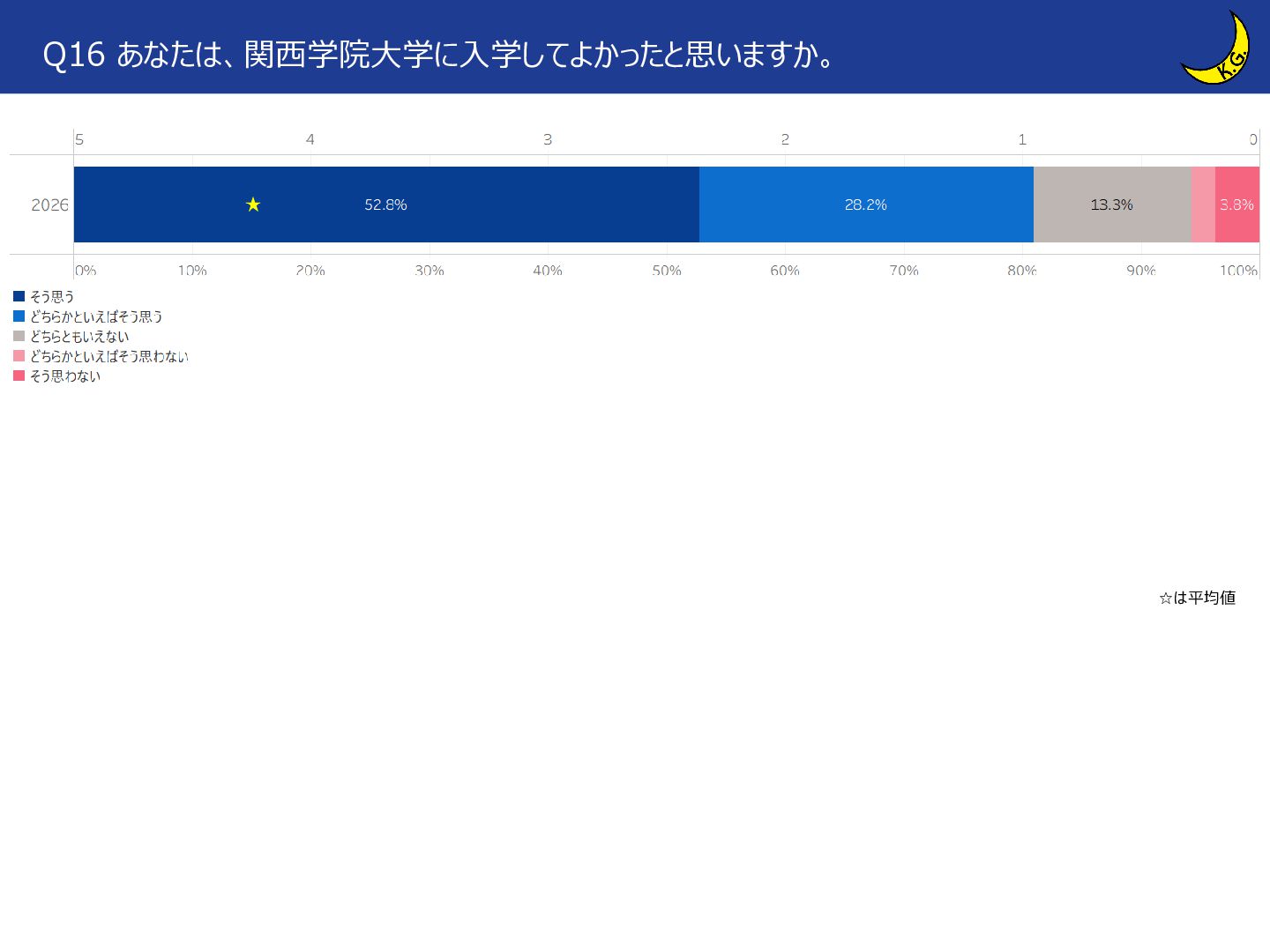Click the top axis score label 0
Image resolution: width=1270 pixels, height=952 pixels.
pyautogui.click(x=1253, y=139)
